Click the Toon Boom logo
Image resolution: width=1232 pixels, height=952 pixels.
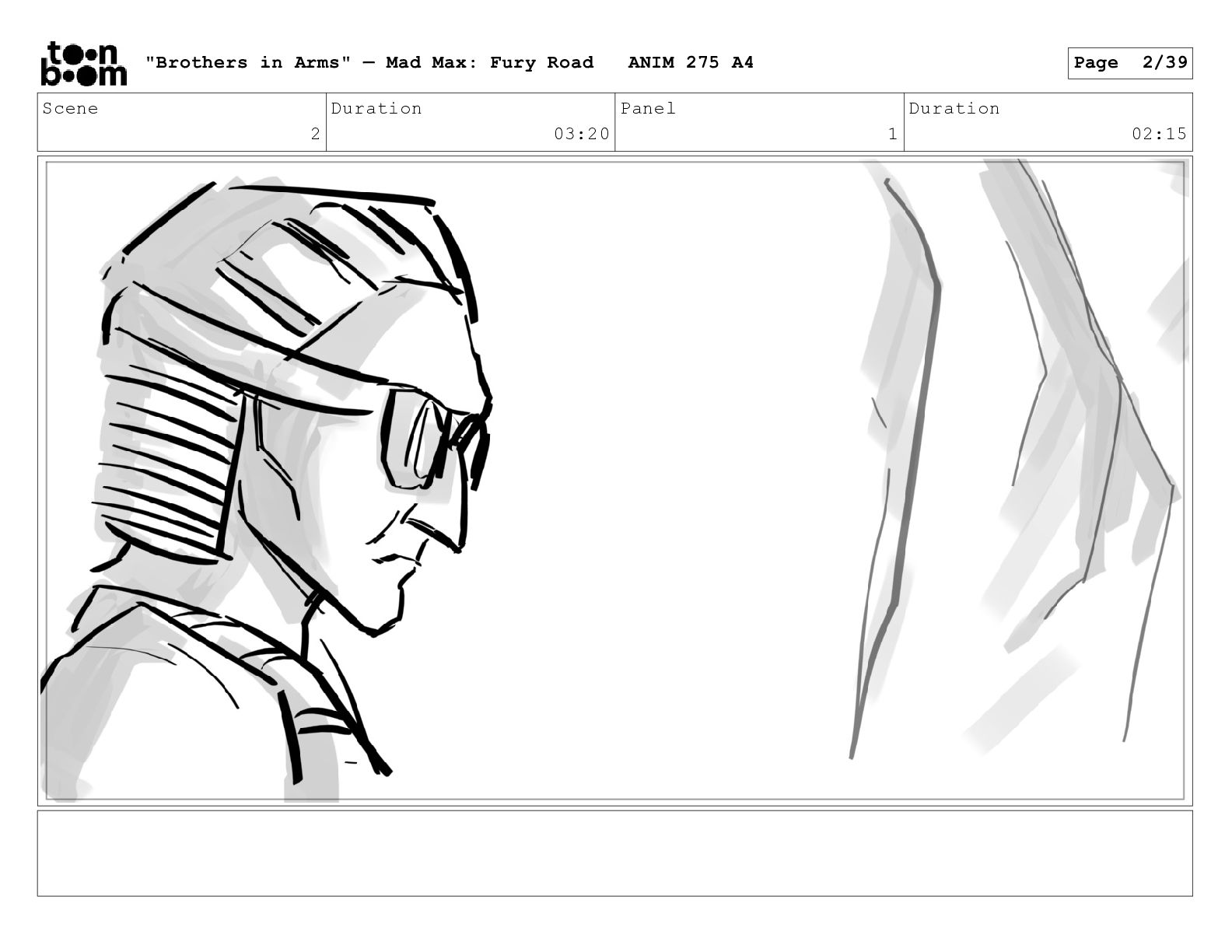click(x=83, y=64)
